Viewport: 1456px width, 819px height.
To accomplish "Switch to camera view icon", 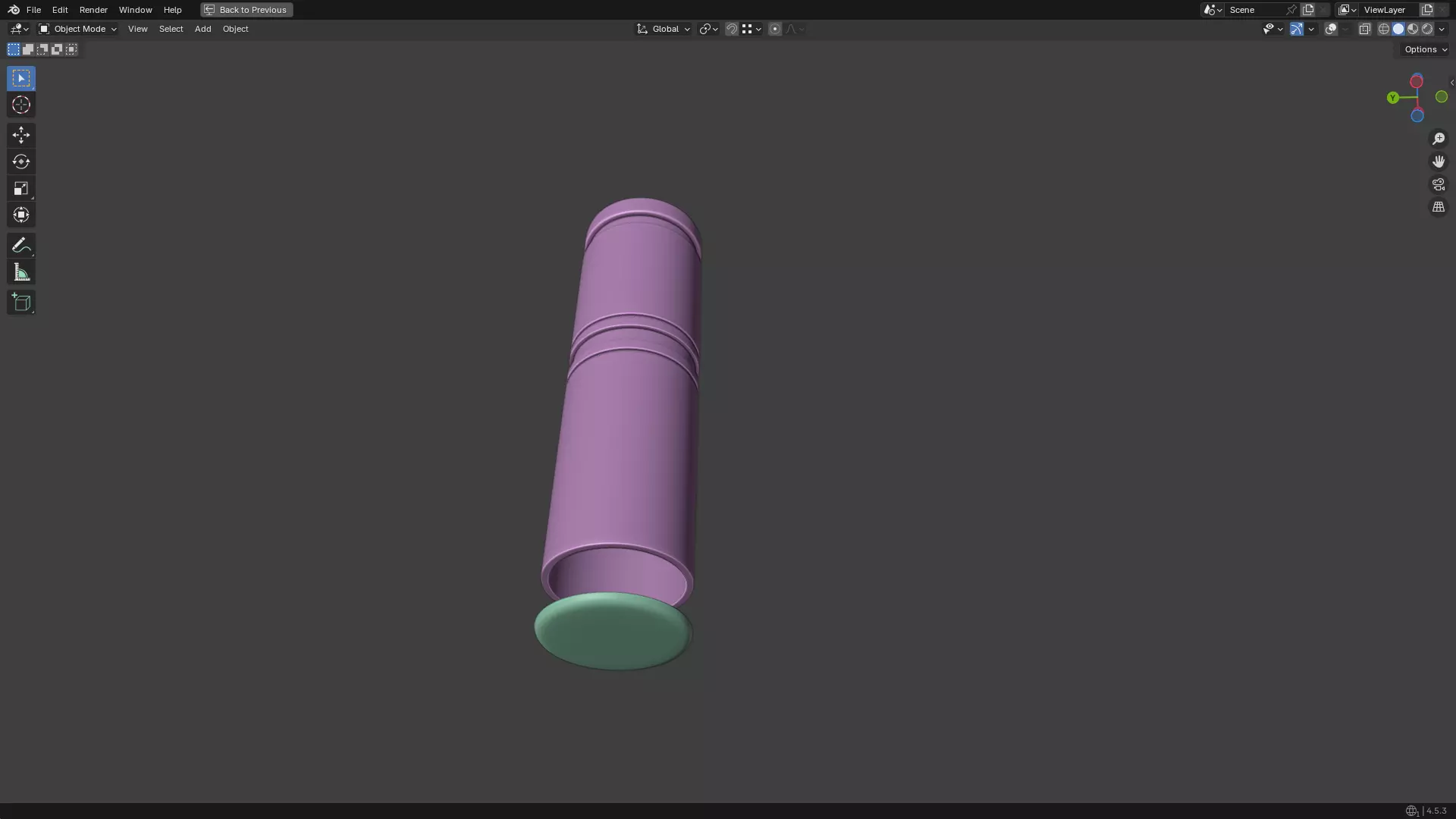I will coord(1438,184).
